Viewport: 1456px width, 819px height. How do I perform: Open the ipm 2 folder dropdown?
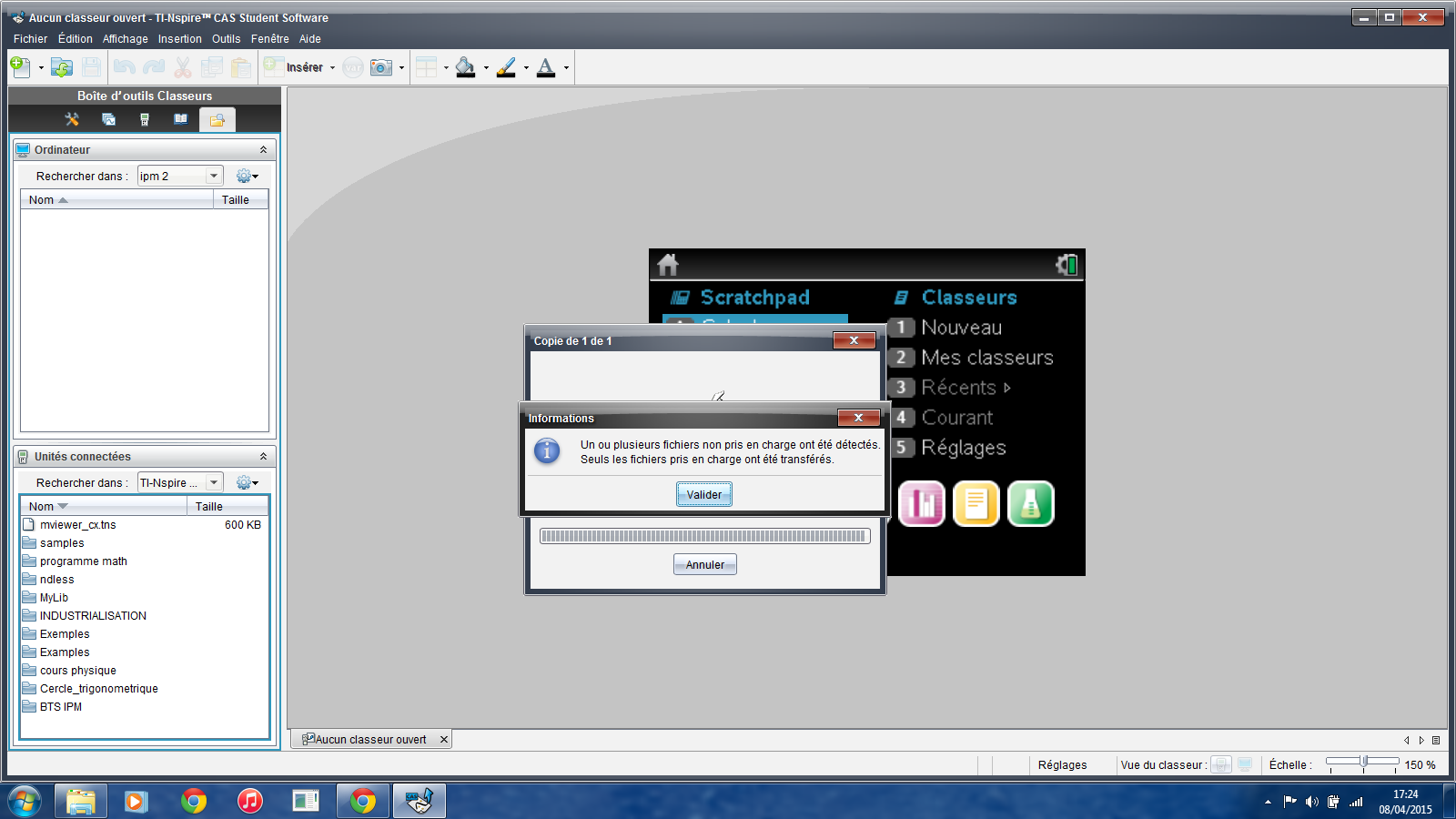[214, 177]
